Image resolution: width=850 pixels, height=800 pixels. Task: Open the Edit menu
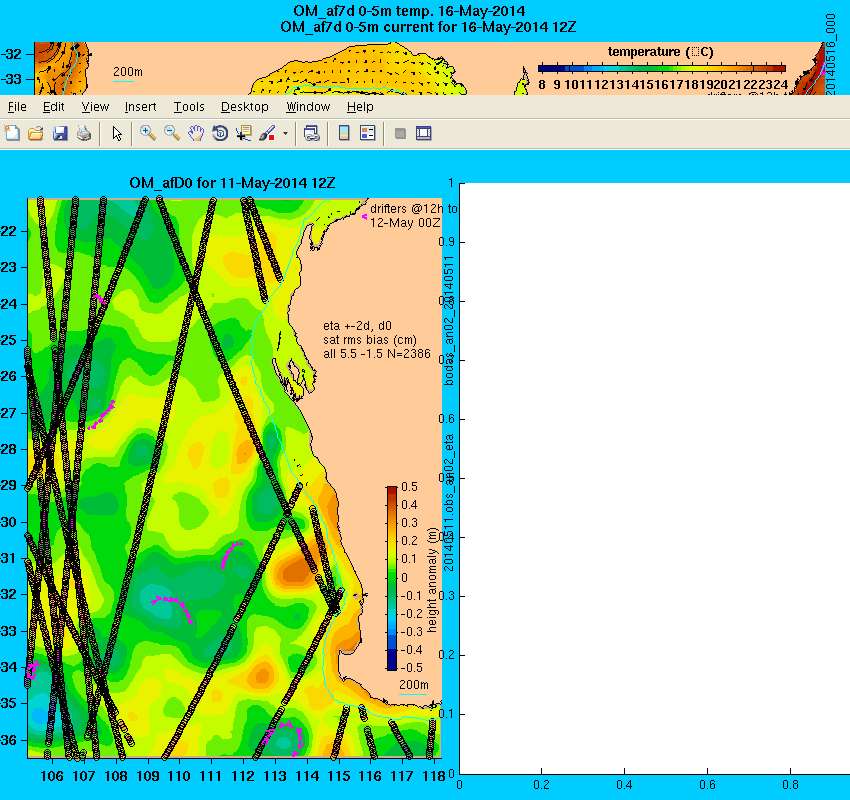(54, 107)
